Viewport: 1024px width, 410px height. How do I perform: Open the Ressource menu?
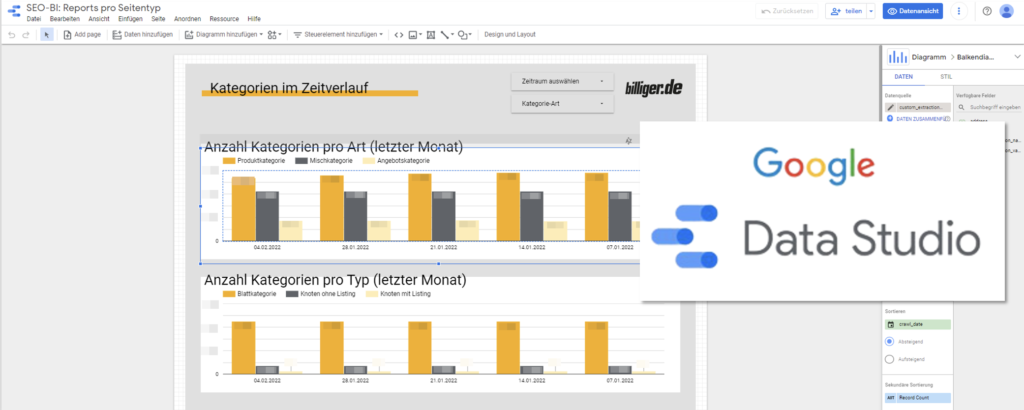(x=224, y=19)
